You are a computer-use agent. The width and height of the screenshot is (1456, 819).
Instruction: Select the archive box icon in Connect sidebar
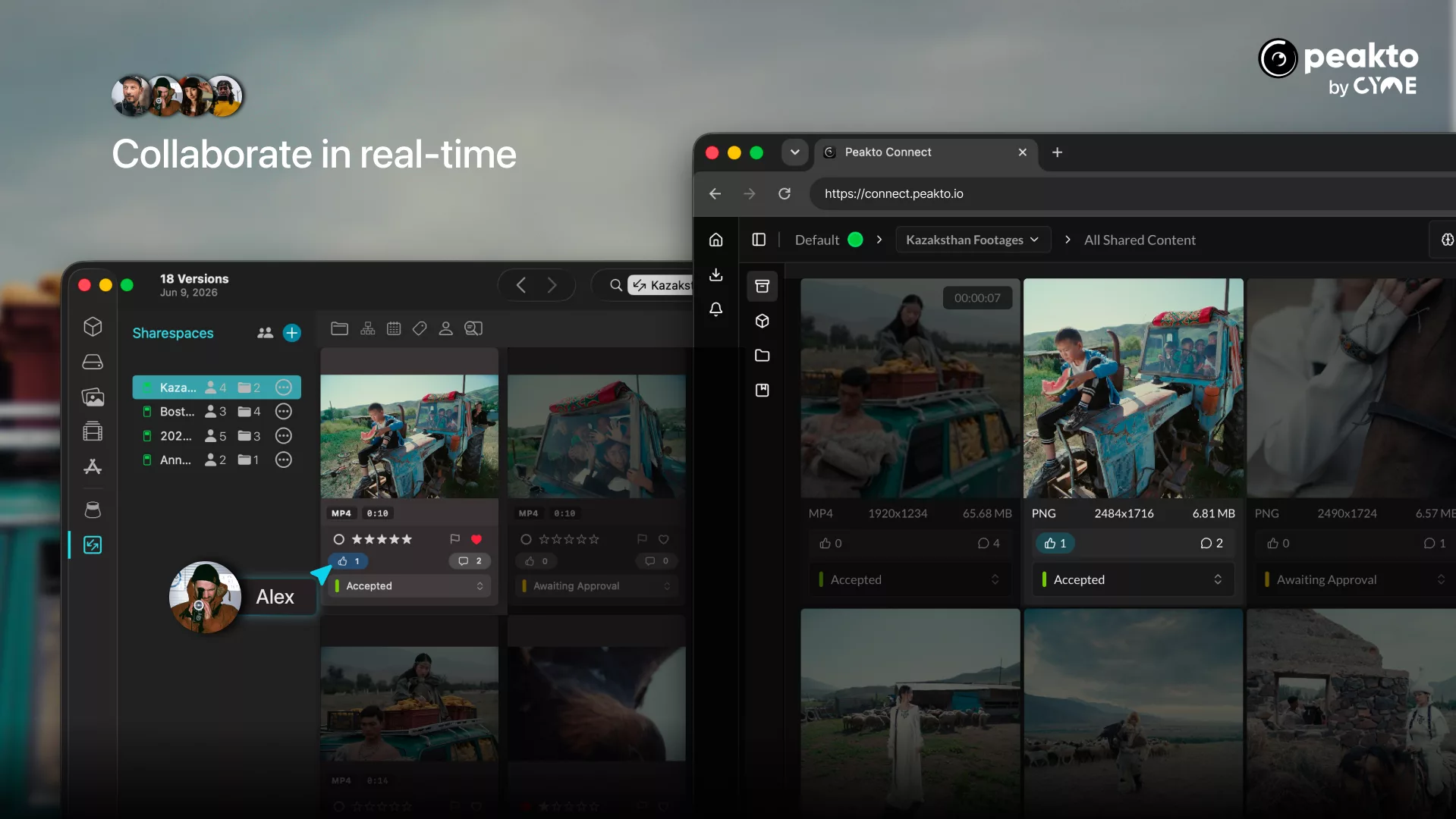(x=763, y=286)
